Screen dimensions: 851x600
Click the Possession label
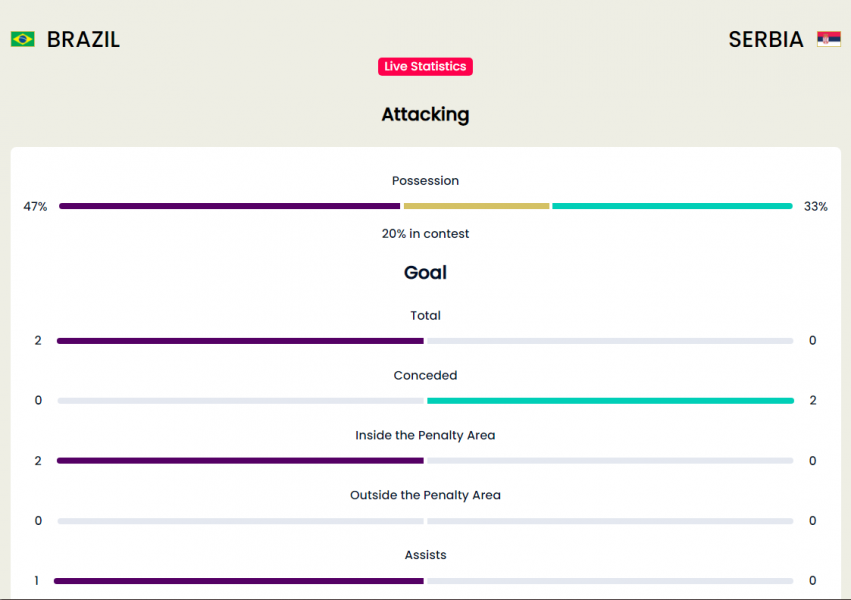(x=426, y=181)
